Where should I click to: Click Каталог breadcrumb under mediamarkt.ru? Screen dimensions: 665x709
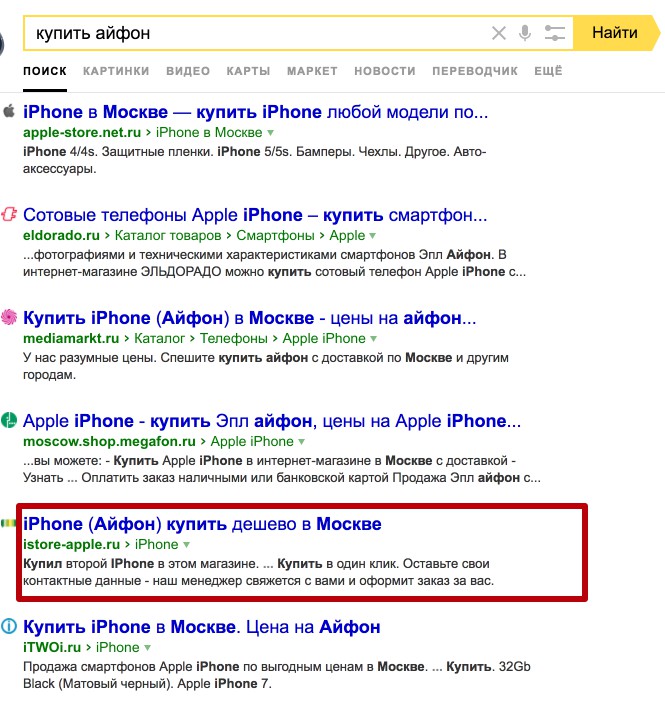tap(160, 339)
